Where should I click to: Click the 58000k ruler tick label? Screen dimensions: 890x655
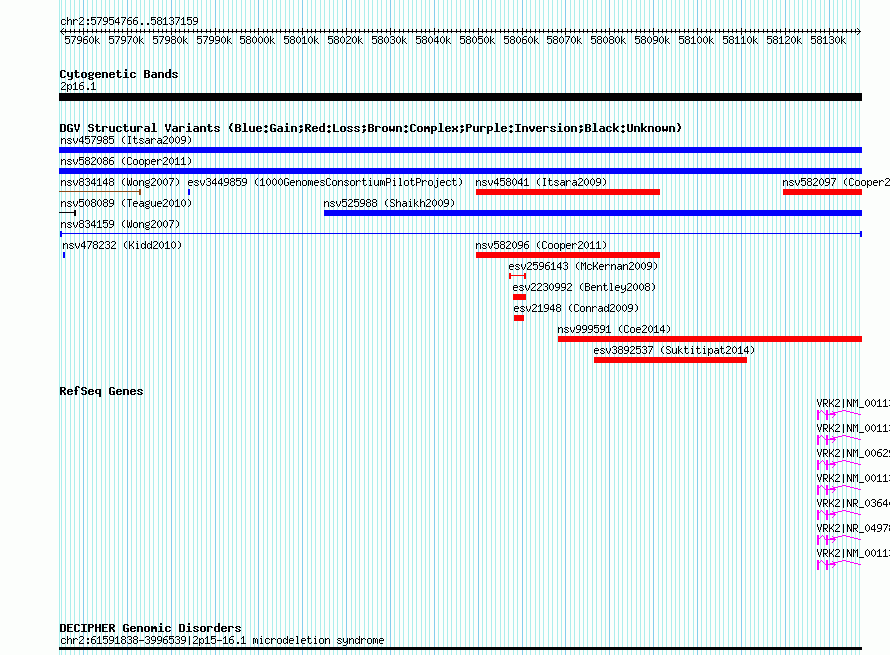257,40
